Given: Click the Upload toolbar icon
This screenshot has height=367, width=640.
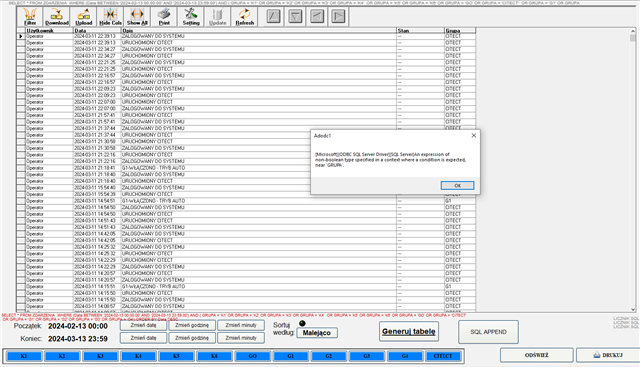Looking at the screenshot, I should click(84, 17).
